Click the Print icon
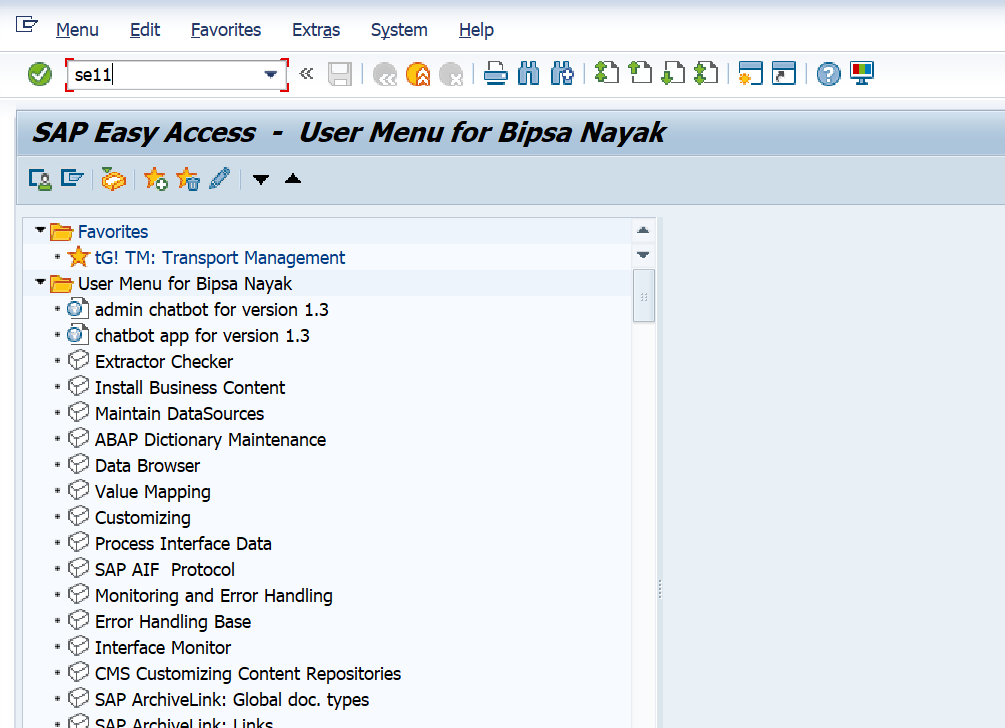Screen dimensions: 1005x728 pos(495,74)
